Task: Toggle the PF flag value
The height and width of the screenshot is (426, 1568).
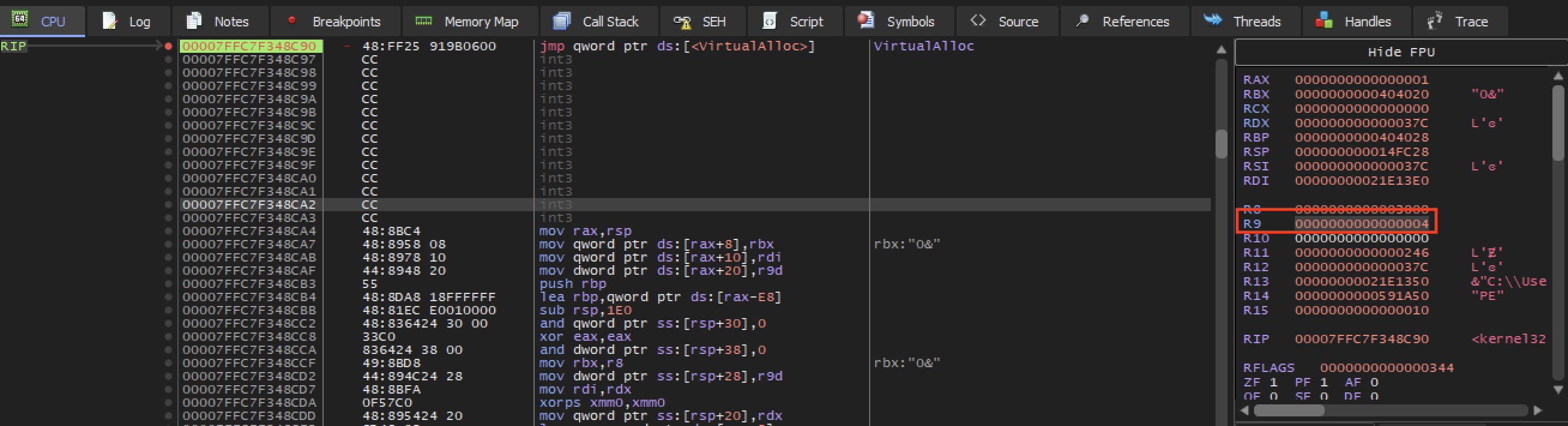Action: click(1324, 383)
